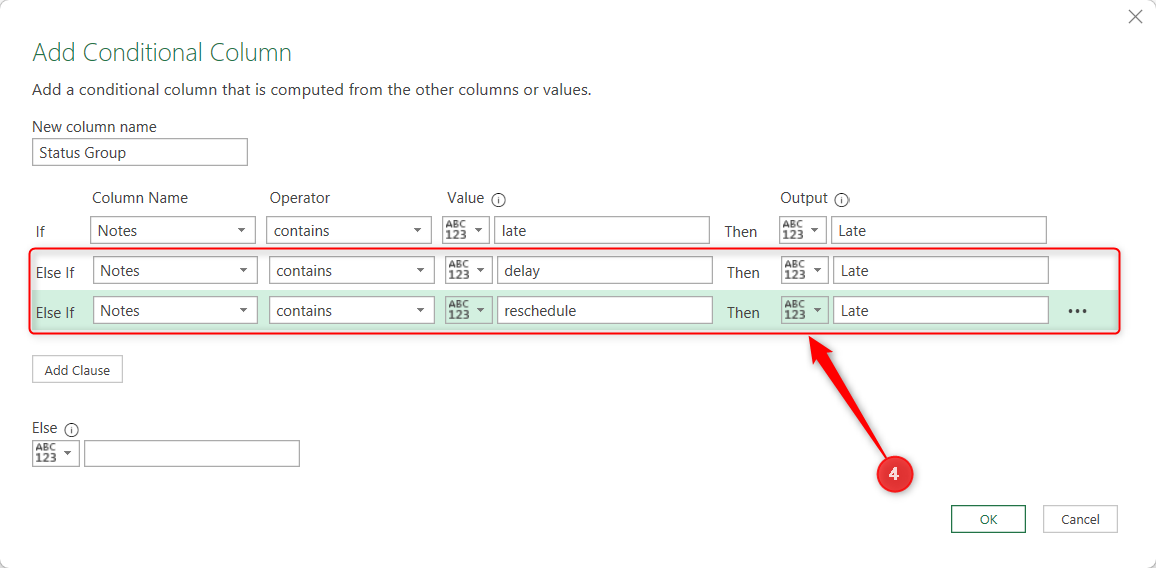This screenshot has width=1156, height=568.
Task: Click the delay row Output field
Action: (x=941, y=271)
